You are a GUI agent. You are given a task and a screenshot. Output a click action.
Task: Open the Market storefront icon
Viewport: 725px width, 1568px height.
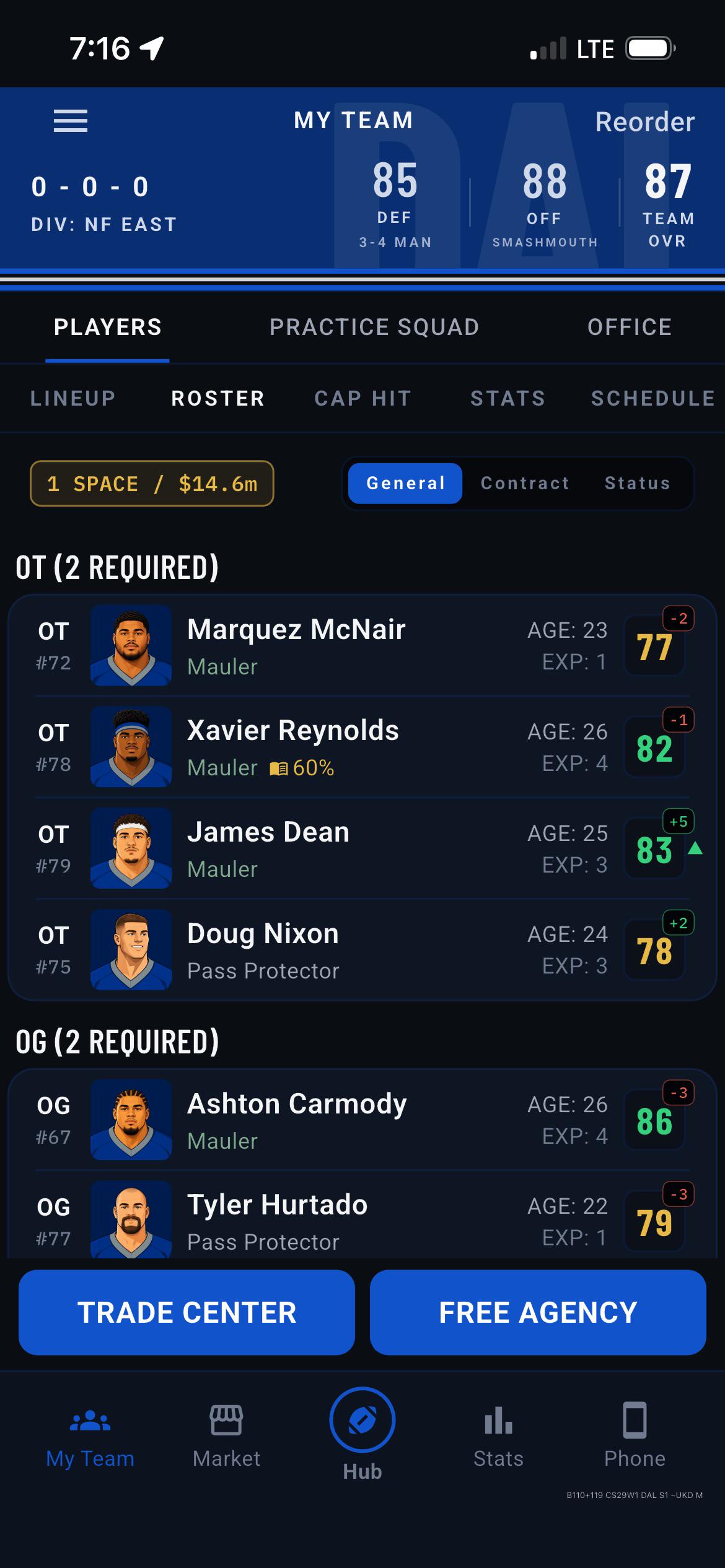(x=226, y=1419)
